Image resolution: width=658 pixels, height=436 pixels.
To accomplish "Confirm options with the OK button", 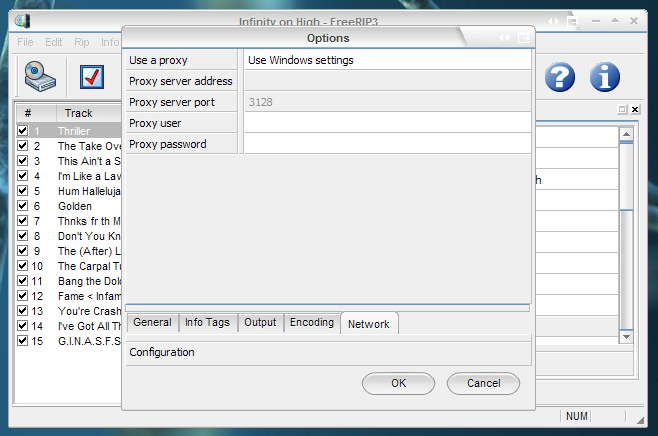I will (398, 383).
